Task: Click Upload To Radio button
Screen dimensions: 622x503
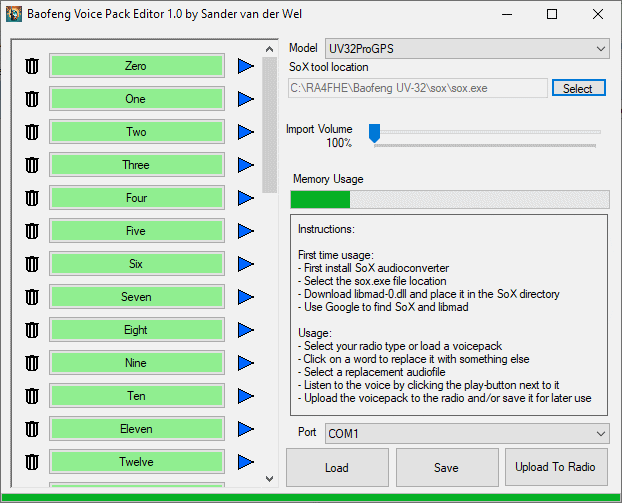Action: 556,467
